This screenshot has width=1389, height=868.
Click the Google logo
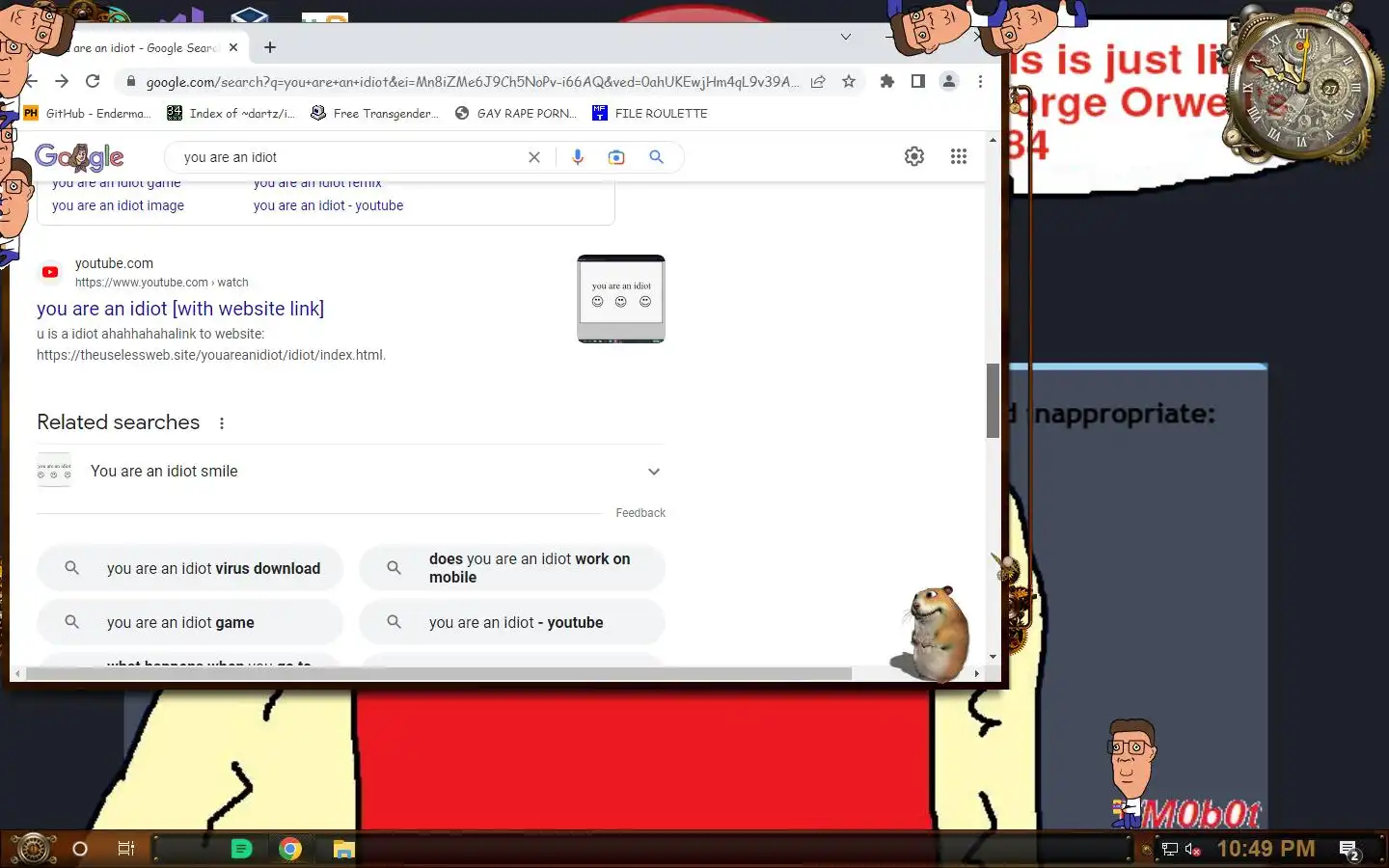click(x=79, y=156)
